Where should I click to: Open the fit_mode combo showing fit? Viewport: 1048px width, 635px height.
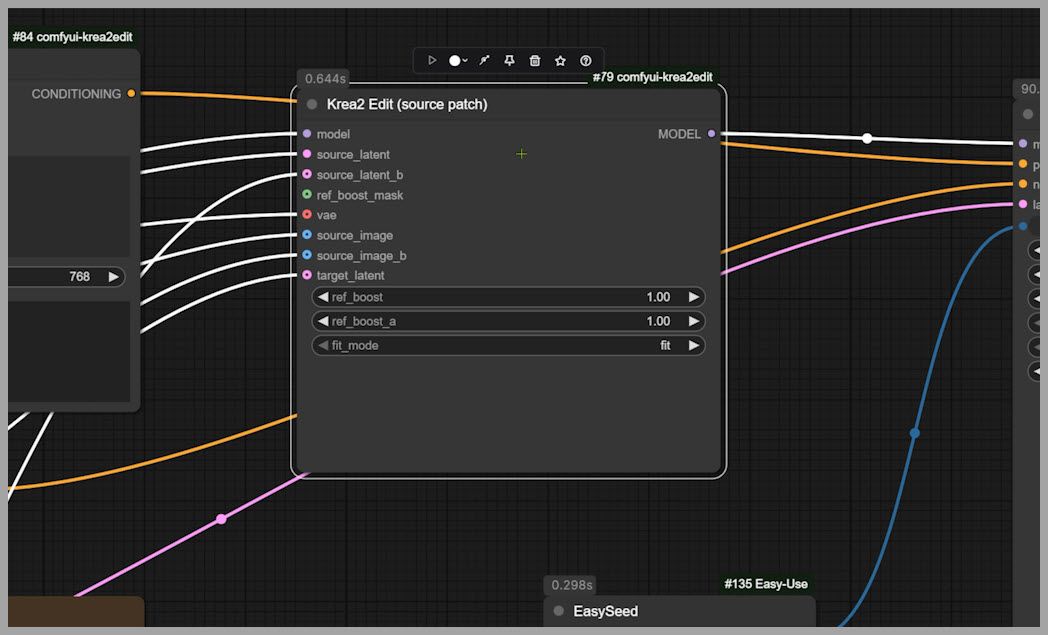coord(508,345)
